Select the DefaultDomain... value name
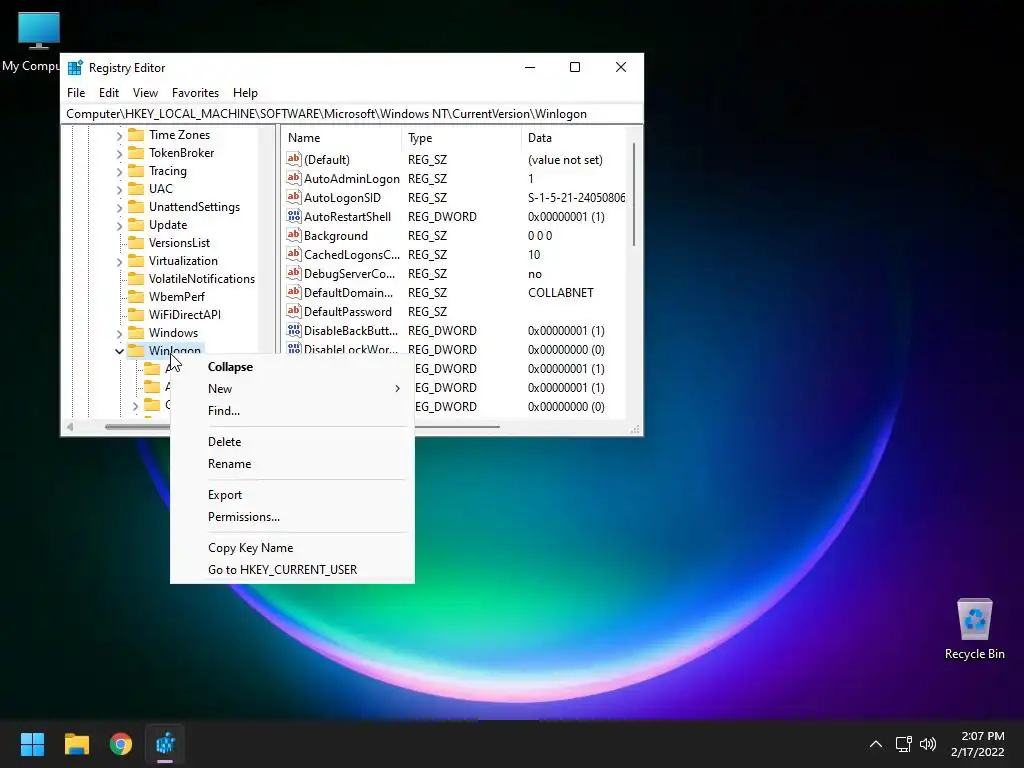This screenshot has width=1024, height=768. 348,293
